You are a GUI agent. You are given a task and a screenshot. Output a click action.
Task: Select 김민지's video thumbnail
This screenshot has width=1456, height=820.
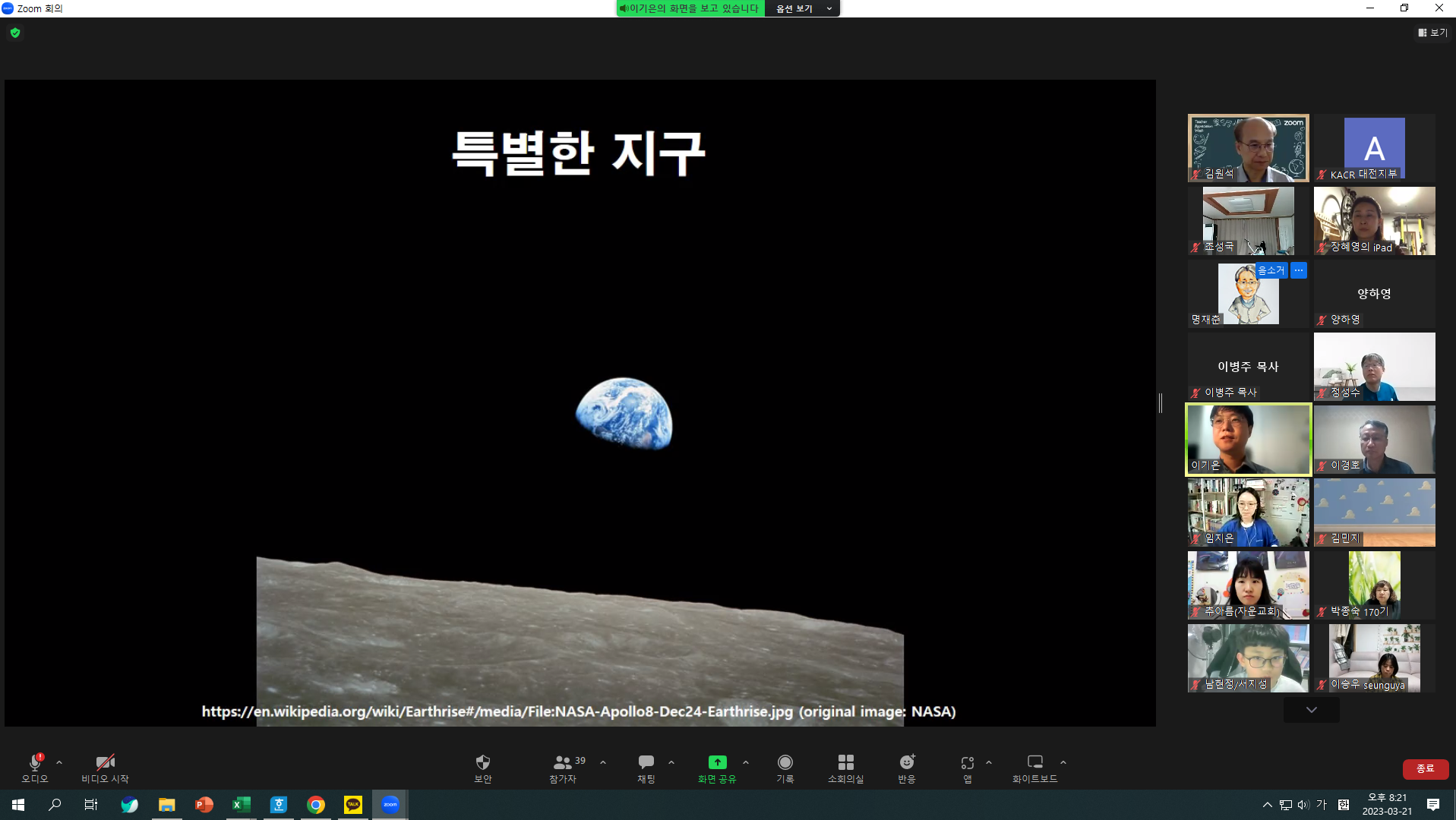(1375, 512)
